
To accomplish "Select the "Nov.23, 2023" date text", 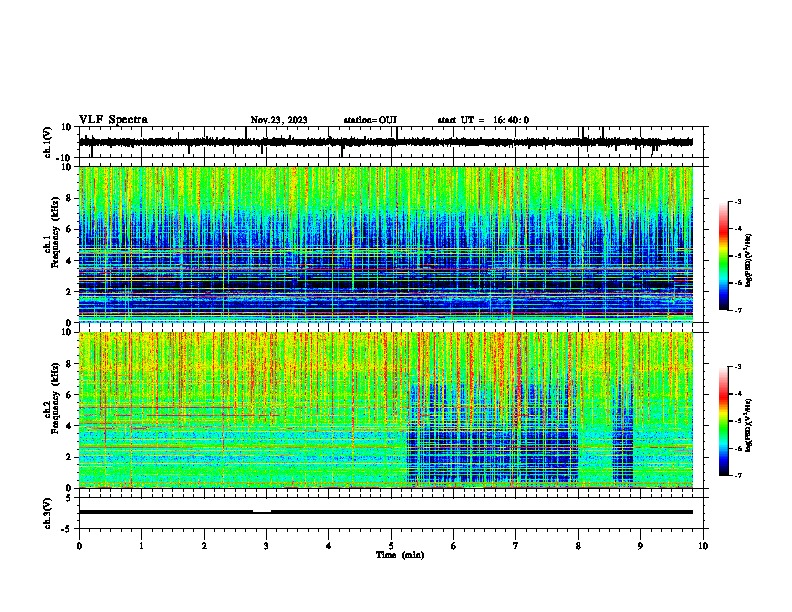I will coord(279,120).
